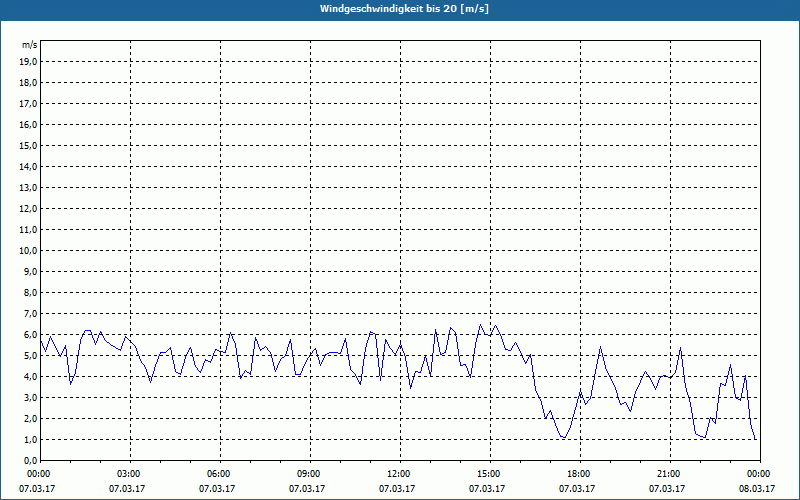Select the 10,0 y-axis label

28,251
